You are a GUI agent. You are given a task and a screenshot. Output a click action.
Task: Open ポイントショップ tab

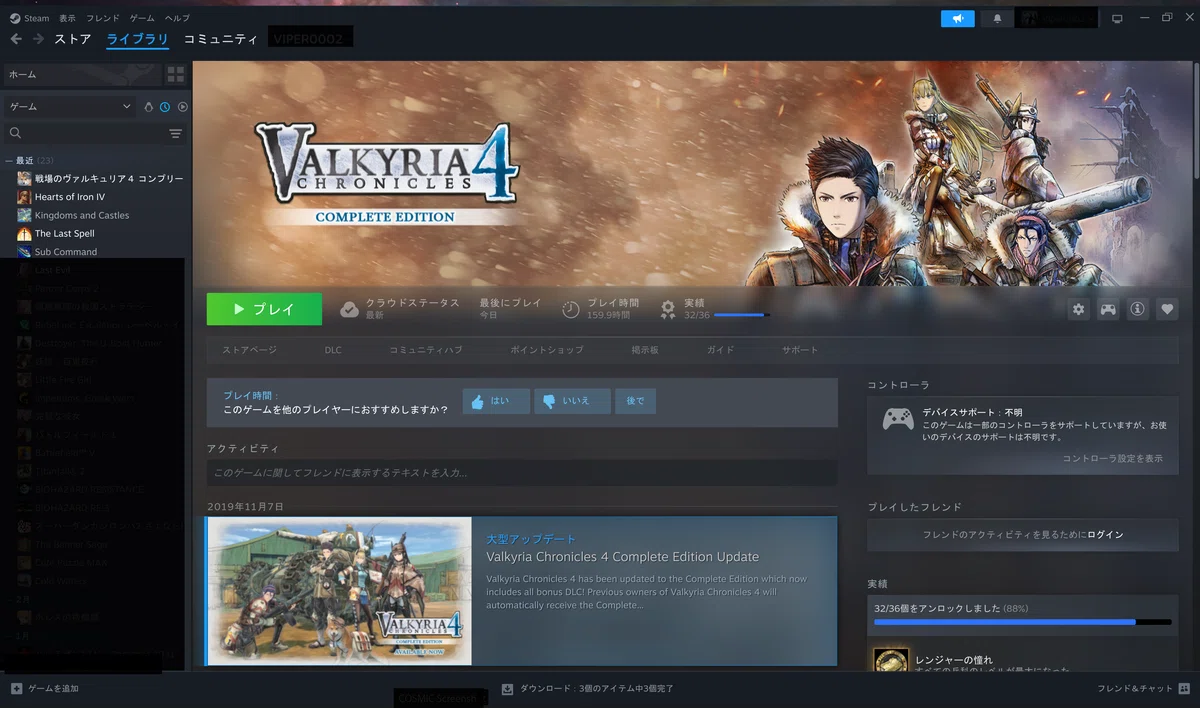point(547,350)
